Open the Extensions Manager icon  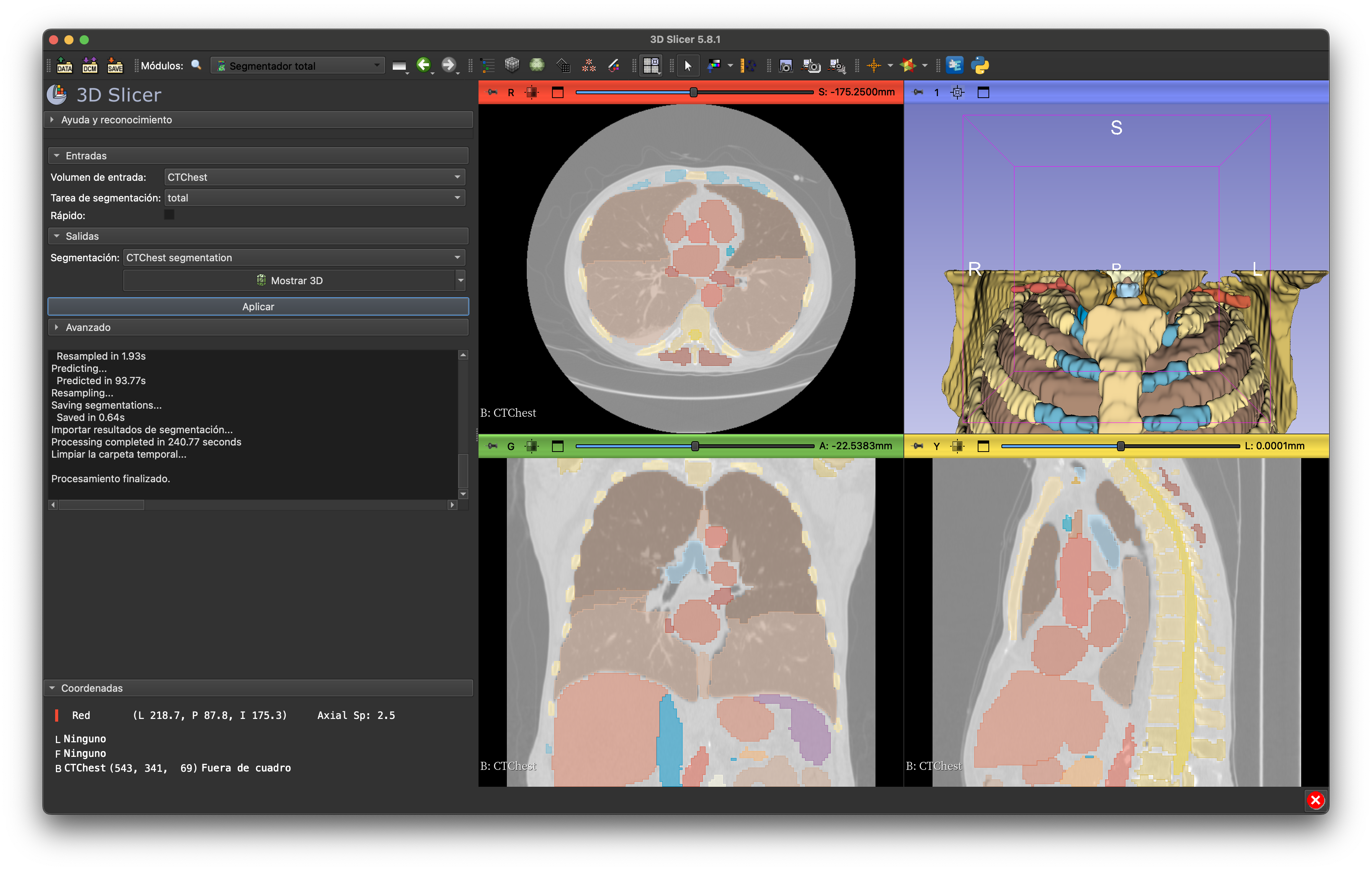click(x=954, y=65)
